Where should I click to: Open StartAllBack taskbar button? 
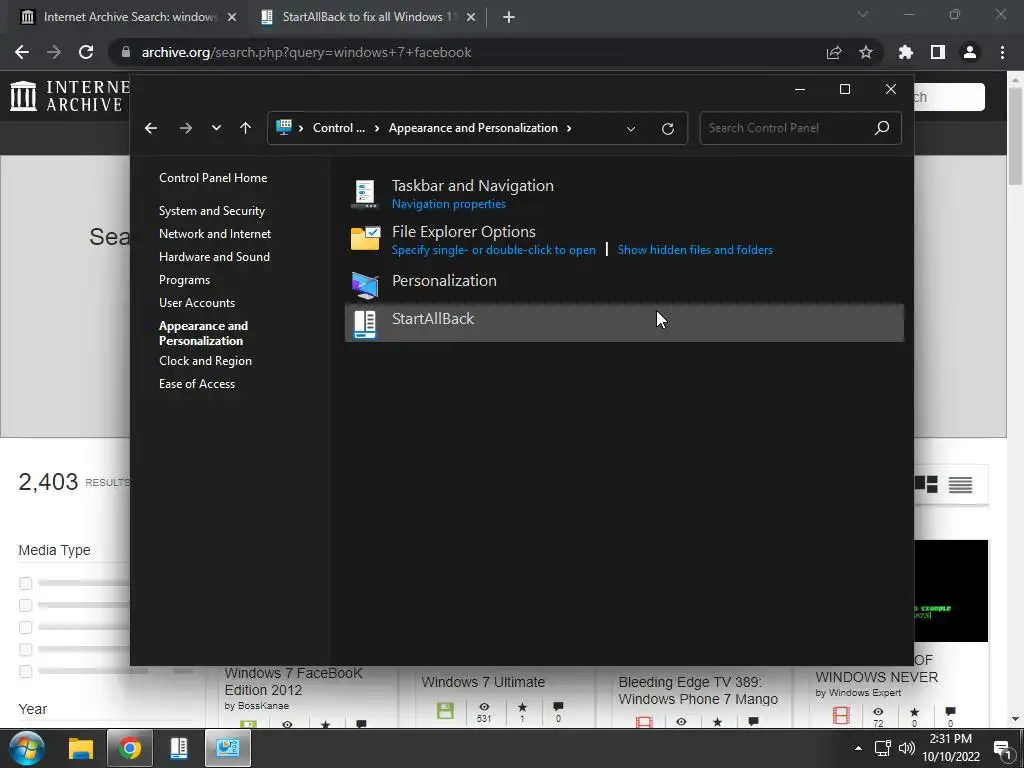point(179,748)
